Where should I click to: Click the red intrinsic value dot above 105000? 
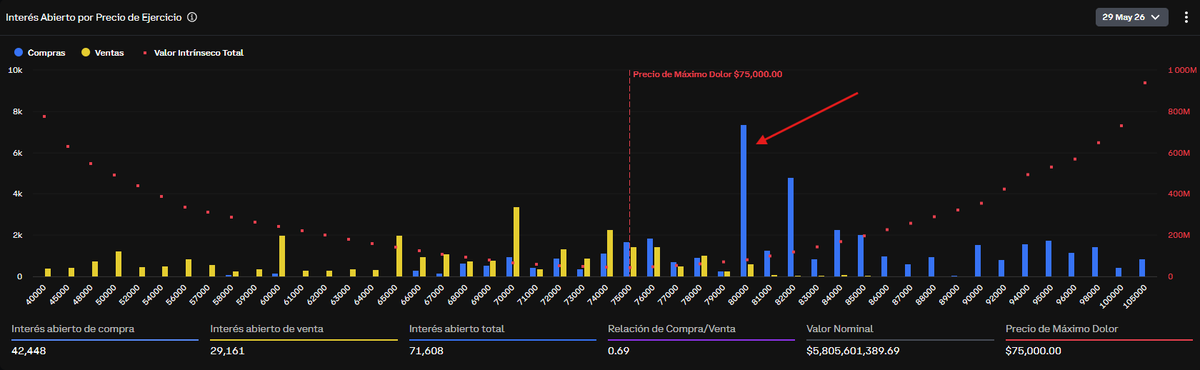point(1145,83)
